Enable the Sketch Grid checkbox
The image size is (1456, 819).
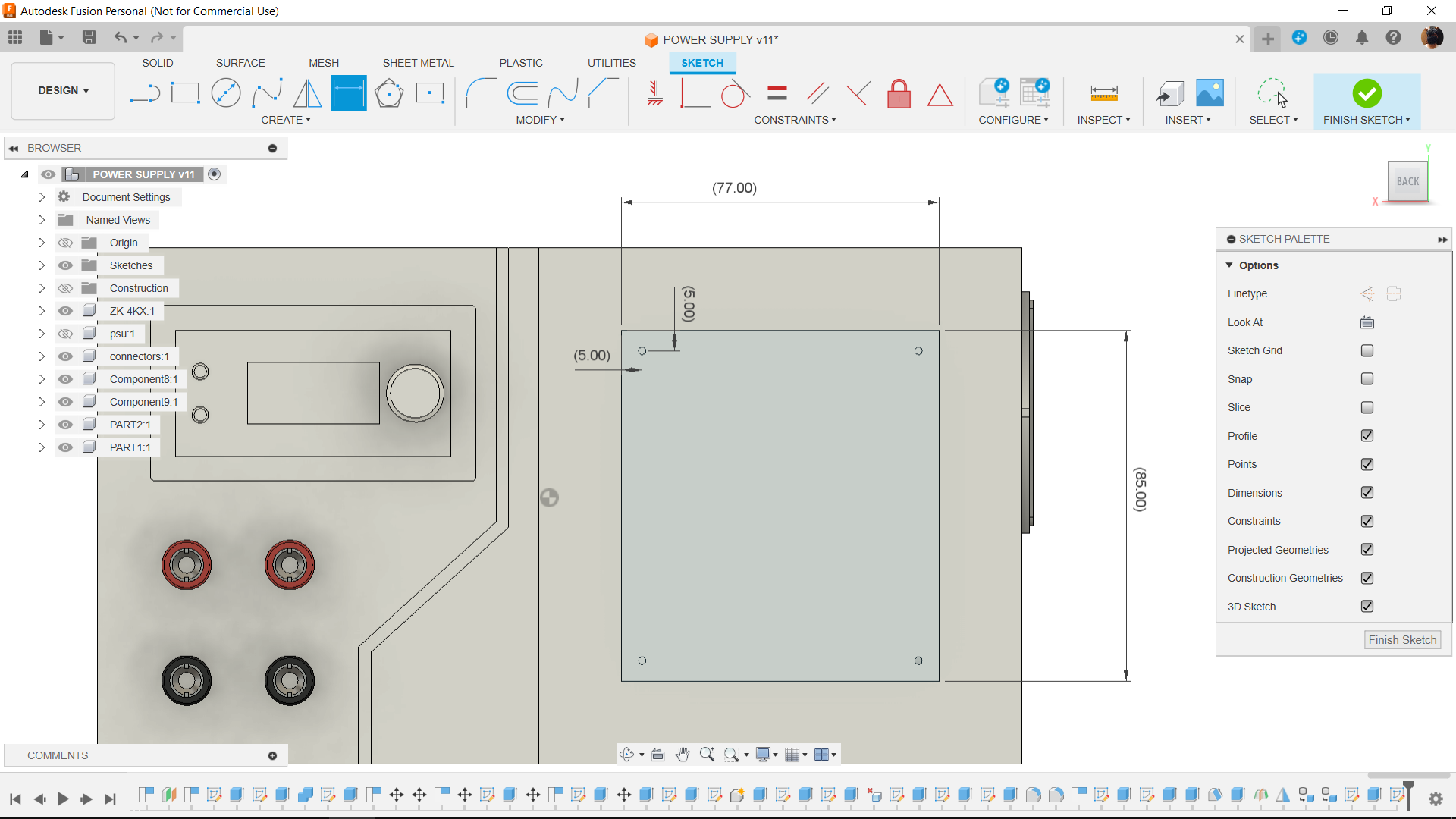click(1367, 350)
